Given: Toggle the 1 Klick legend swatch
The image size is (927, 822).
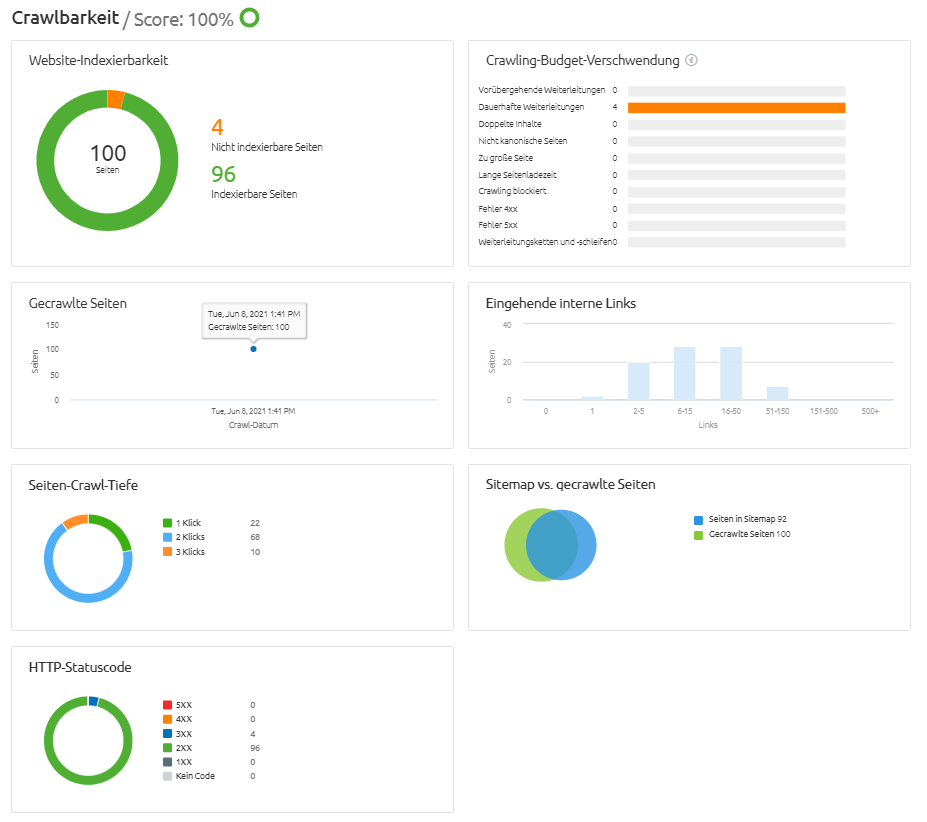Looking at the screenshot, I should pos(167,523).
